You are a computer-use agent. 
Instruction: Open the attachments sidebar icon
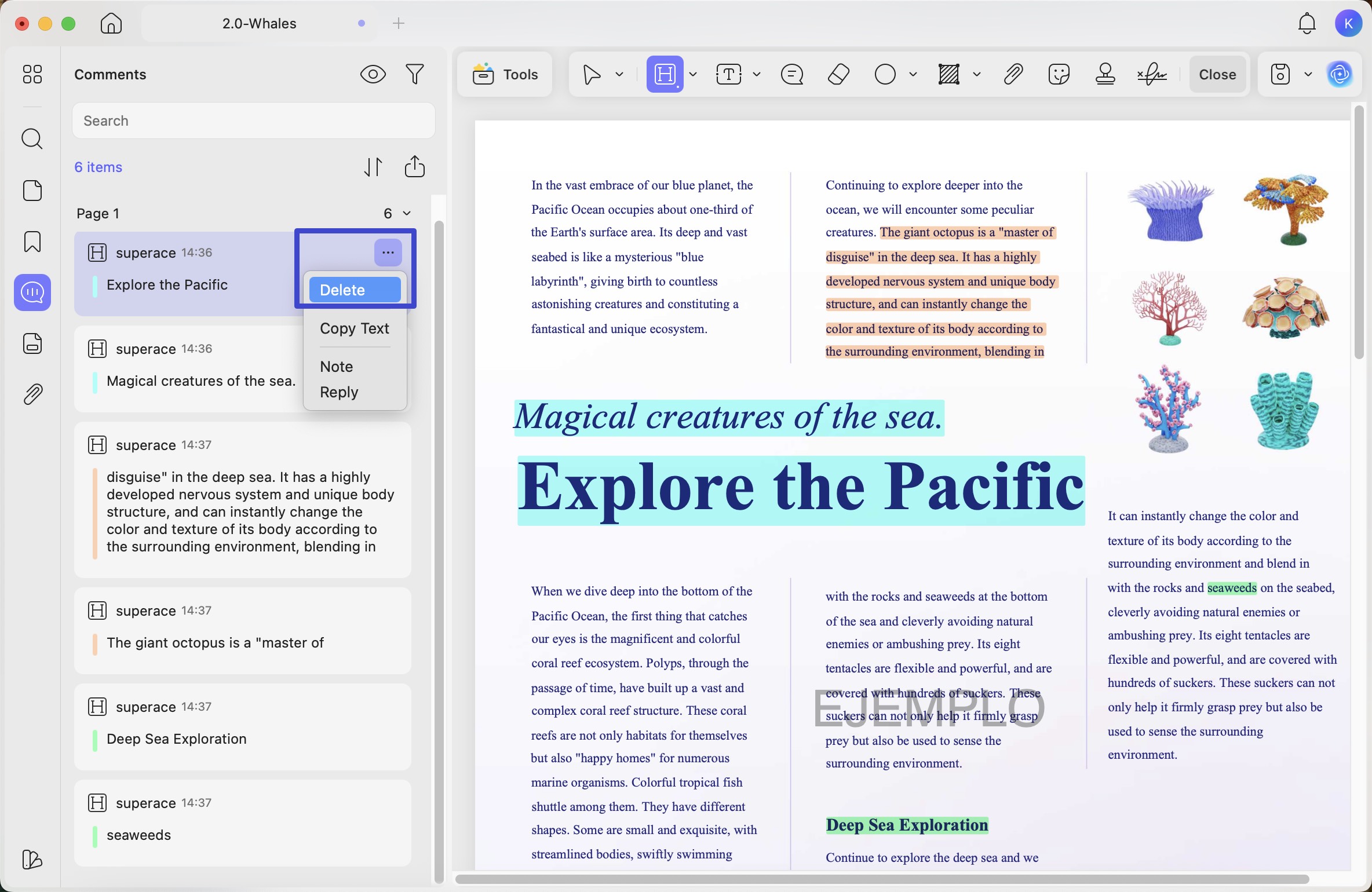pyautogui.click(x=32, y=394)
